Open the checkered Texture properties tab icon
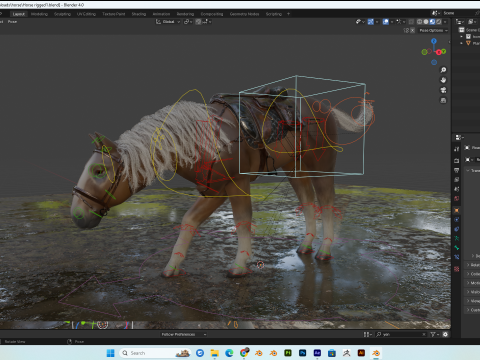This screenshot has width=480, height=360. coord(457,269)
